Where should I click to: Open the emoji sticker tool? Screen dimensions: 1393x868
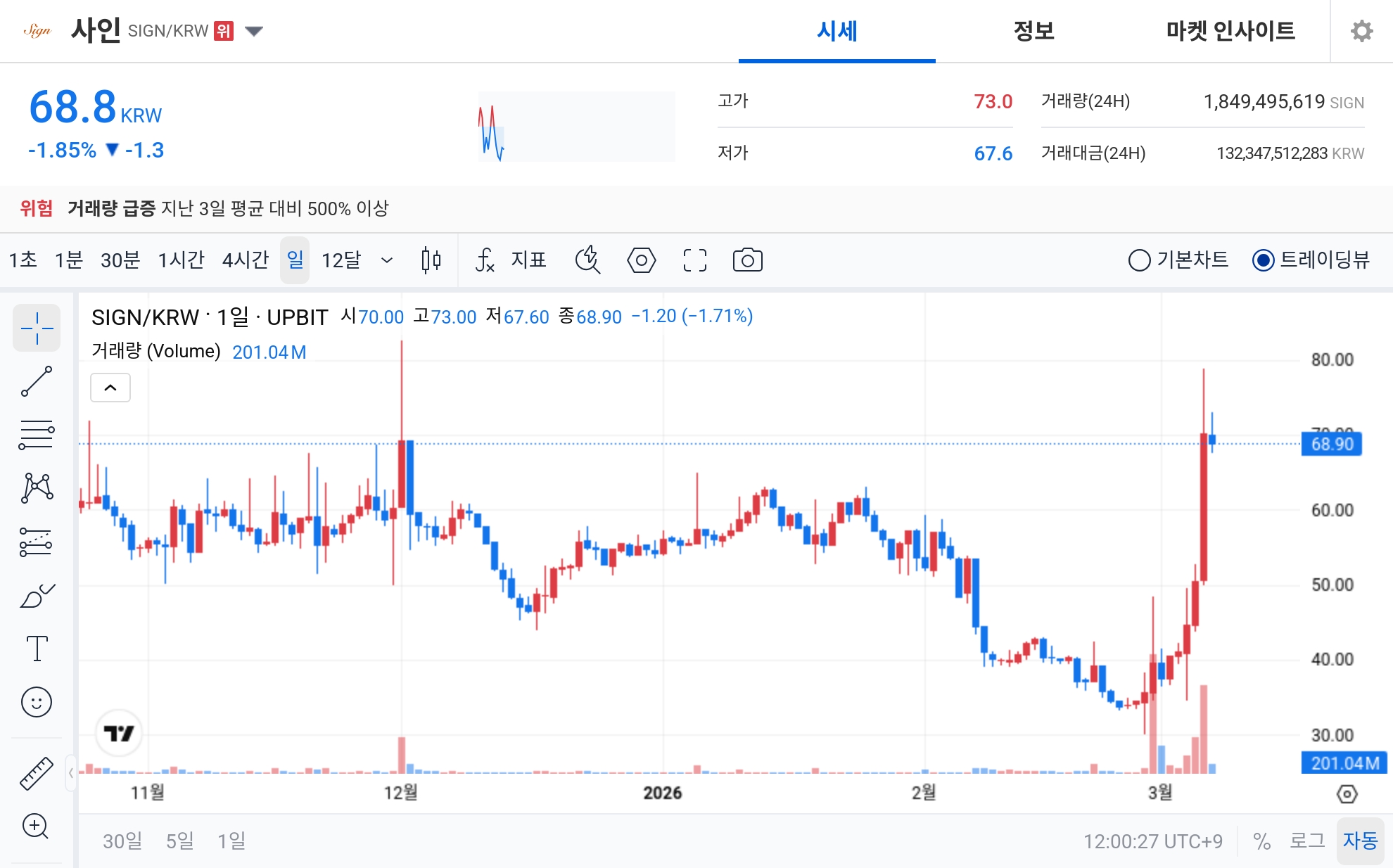37,702
